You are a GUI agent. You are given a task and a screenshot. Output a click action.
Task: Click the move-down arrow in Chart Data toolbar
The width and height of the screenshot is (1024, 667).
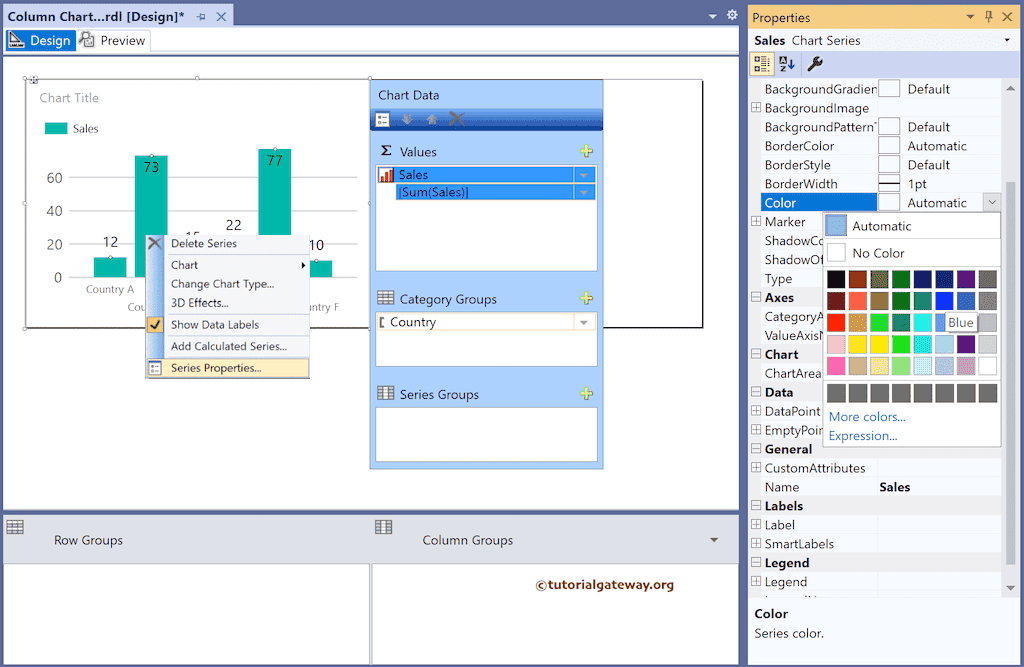click(409, 118)
